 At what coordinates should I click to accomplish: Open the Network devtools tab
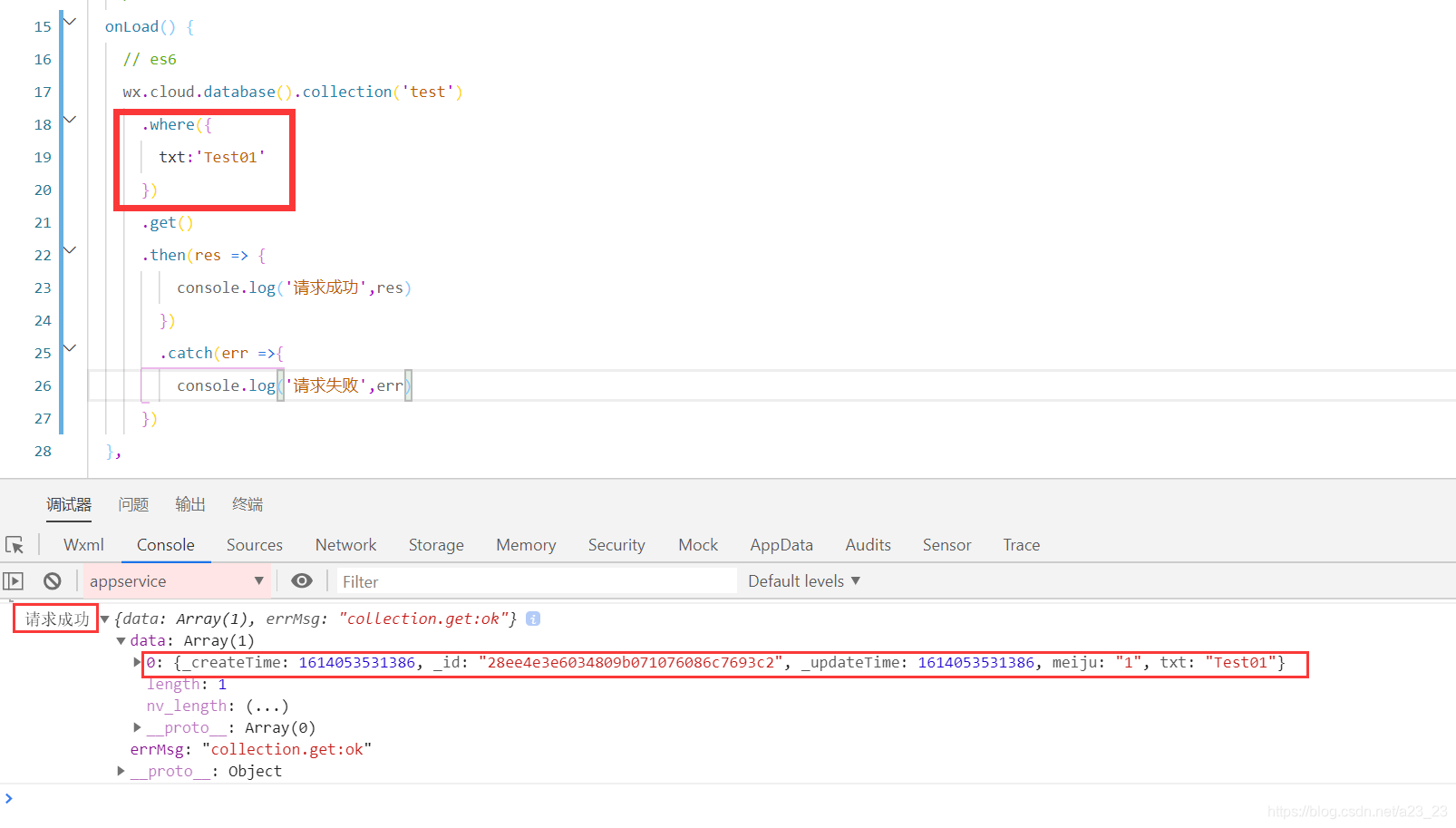[x=346, y=545]
